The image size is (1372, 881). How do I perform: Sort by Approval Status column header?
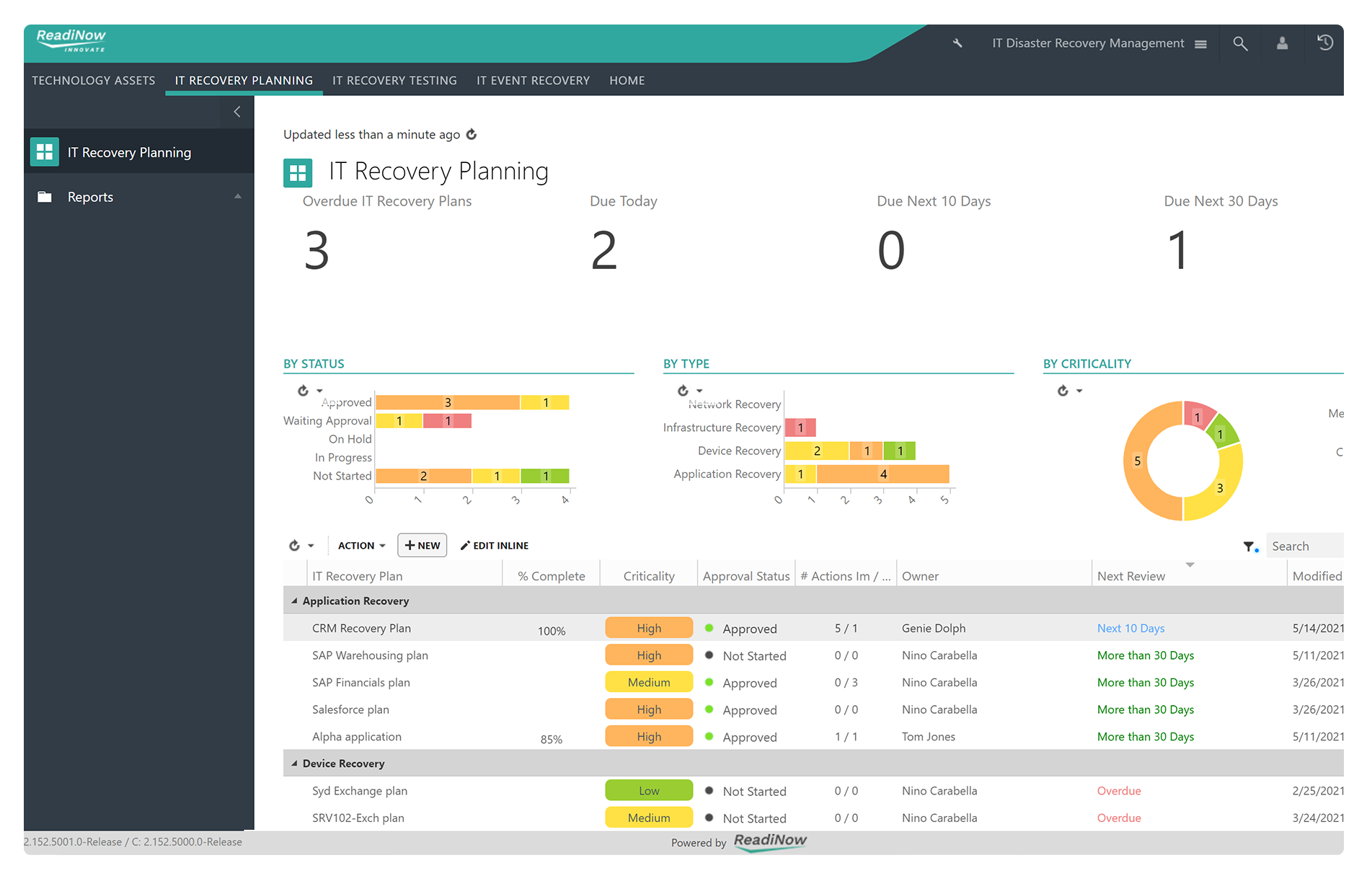(x=746, y=576)
